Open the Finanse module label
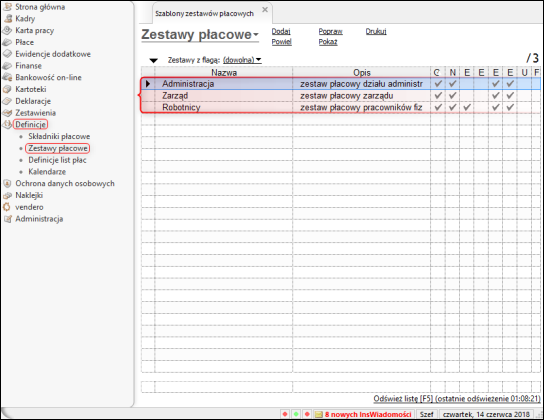The image size is (544, 420). [28, 66]
